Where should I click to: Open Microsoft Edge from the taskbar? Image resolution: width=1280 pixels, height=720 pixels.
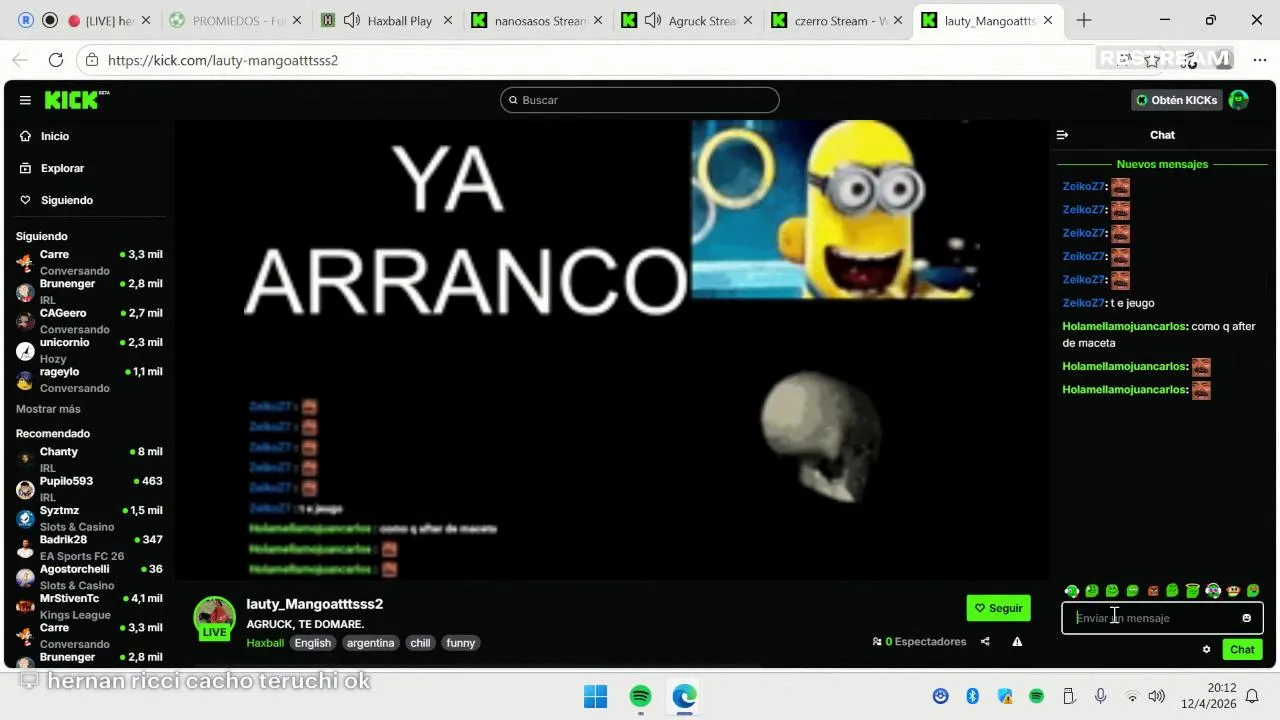click(x=684, y=696)
